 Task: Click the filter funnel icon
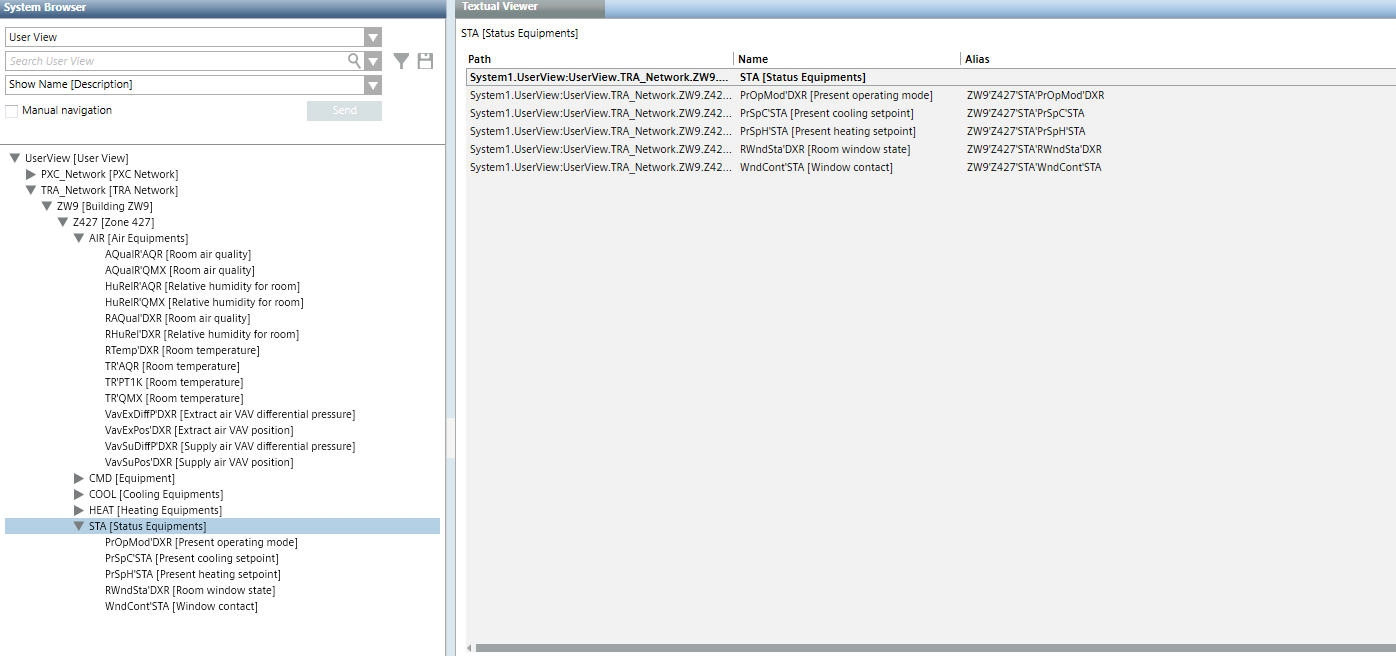click(x=401, y=62)
